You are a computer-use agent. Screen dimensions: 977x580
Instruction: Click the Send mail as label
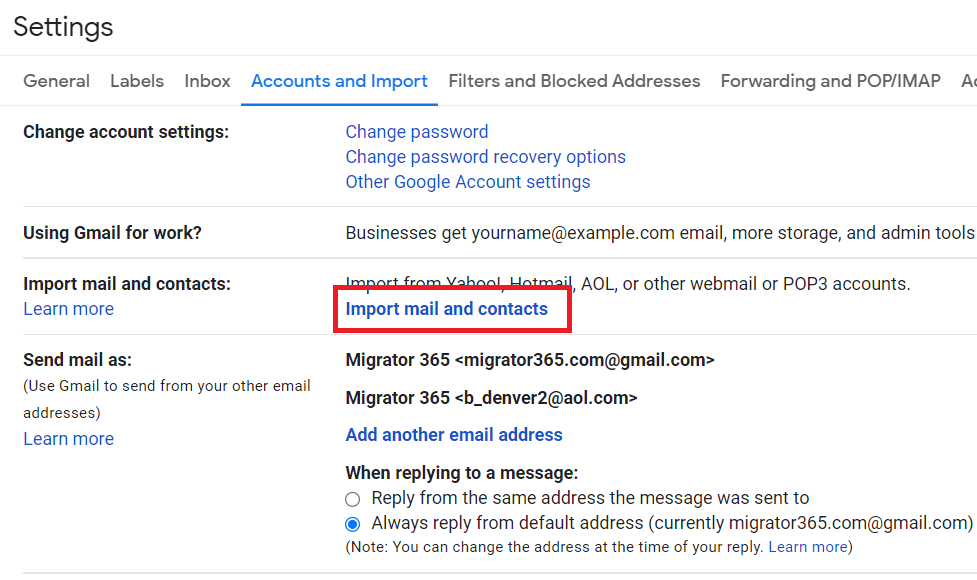tap(77, 360)
